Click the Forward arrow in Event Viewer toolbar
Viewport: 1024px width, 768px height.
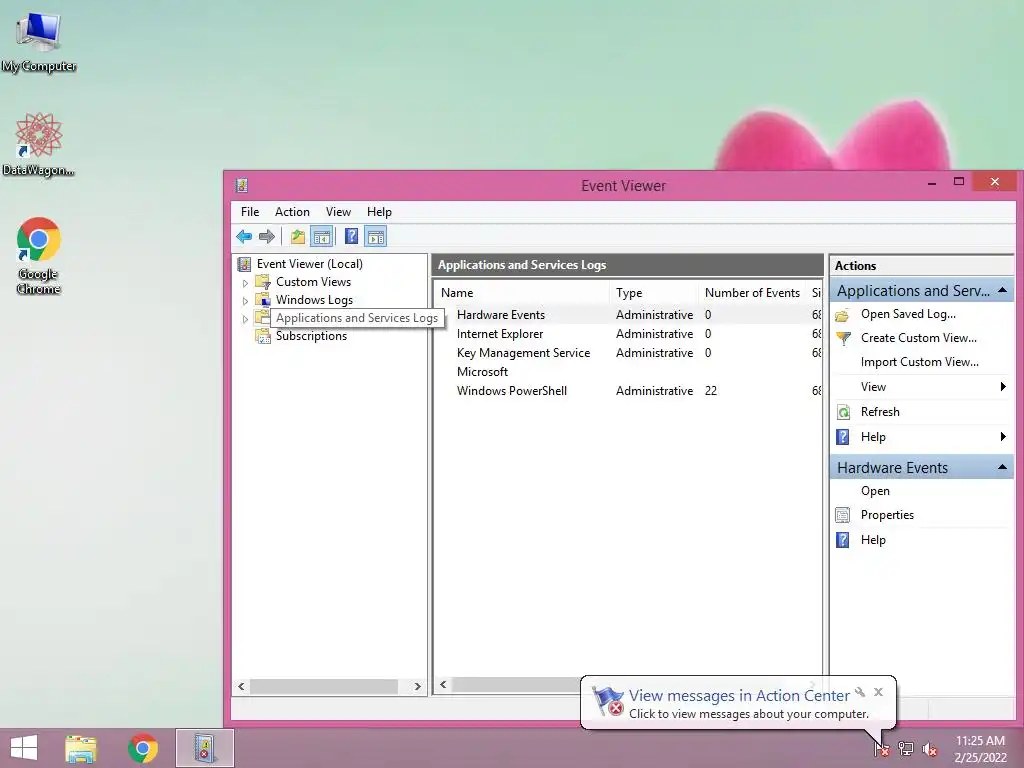266,236
